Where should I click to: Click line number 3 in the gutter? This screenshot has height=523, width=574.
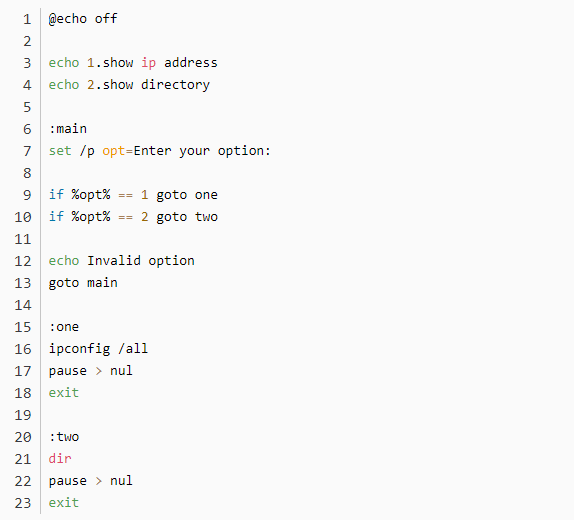[x=27, y=63]
